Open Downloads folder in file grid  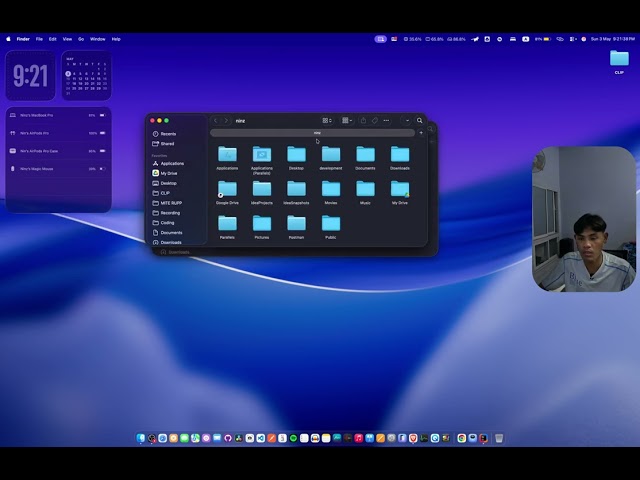pos(400,158)
